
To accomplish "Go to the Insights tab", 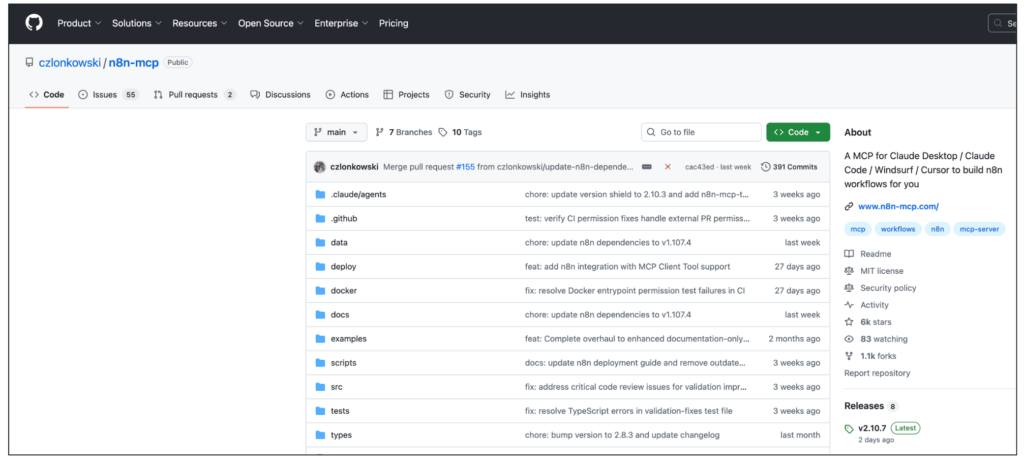I will (528, 95).
